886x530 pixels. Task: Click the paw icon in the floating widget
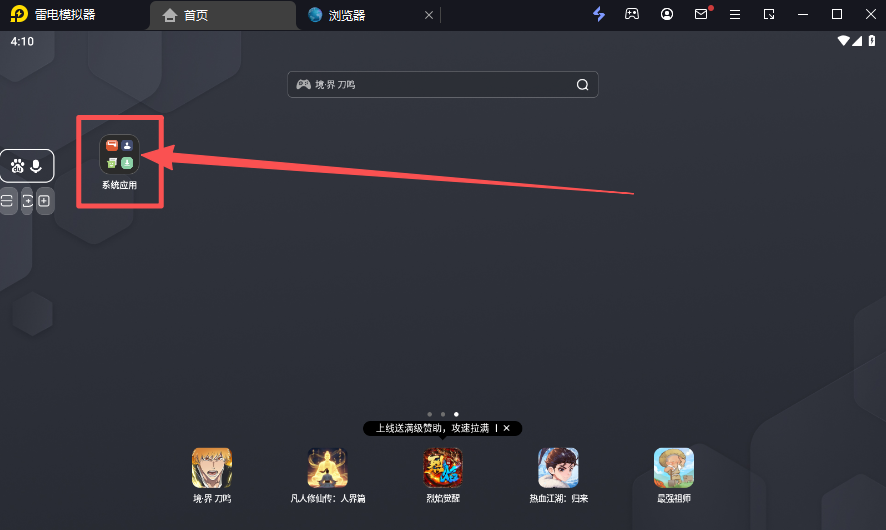18,166
